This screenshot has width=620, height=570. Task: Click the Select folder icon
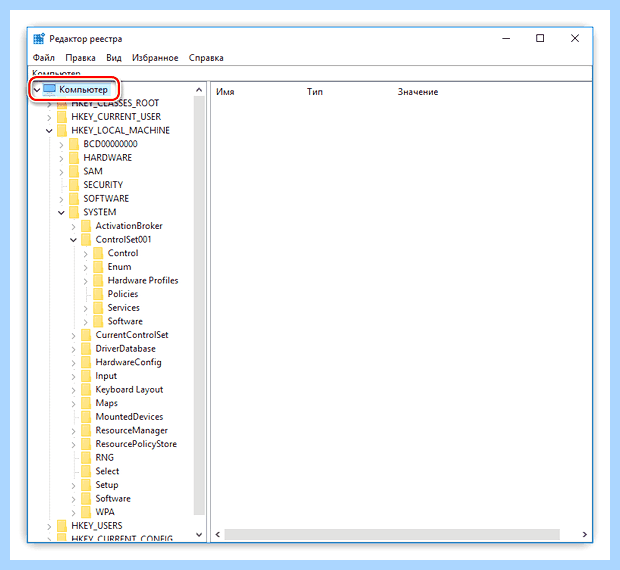[86, 472]
